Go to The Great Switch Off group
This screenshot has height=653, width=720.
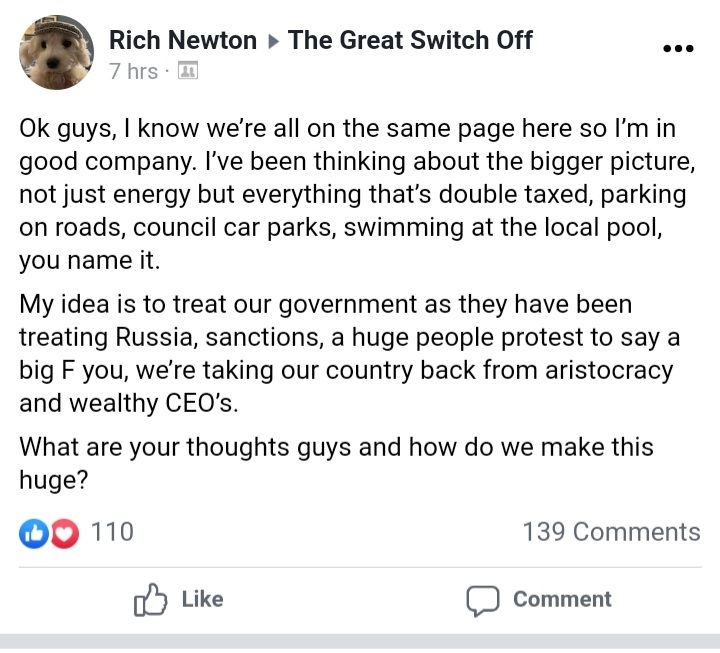410,40
